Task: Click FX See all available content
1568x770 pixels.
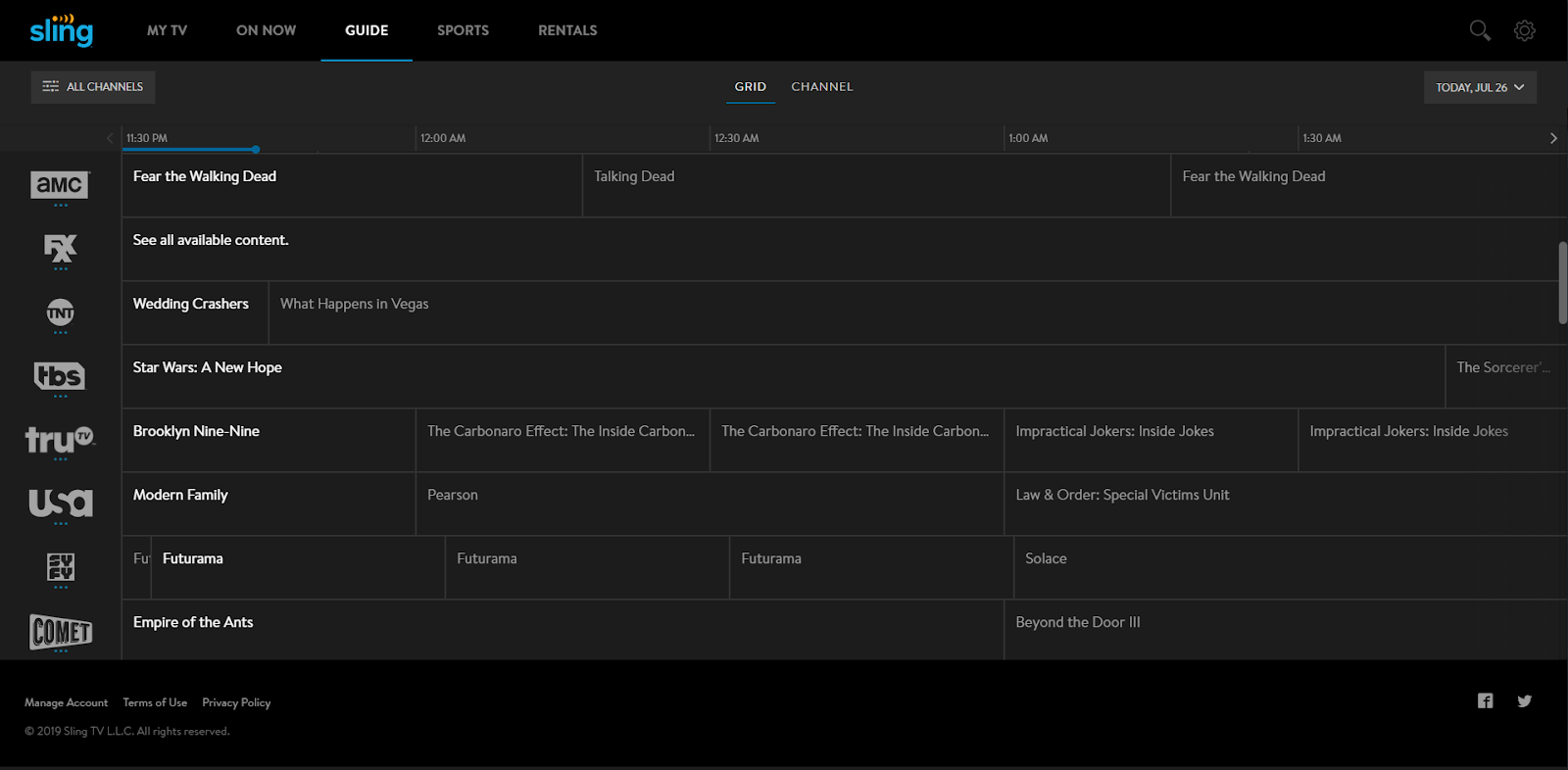Action: [843, 249]
